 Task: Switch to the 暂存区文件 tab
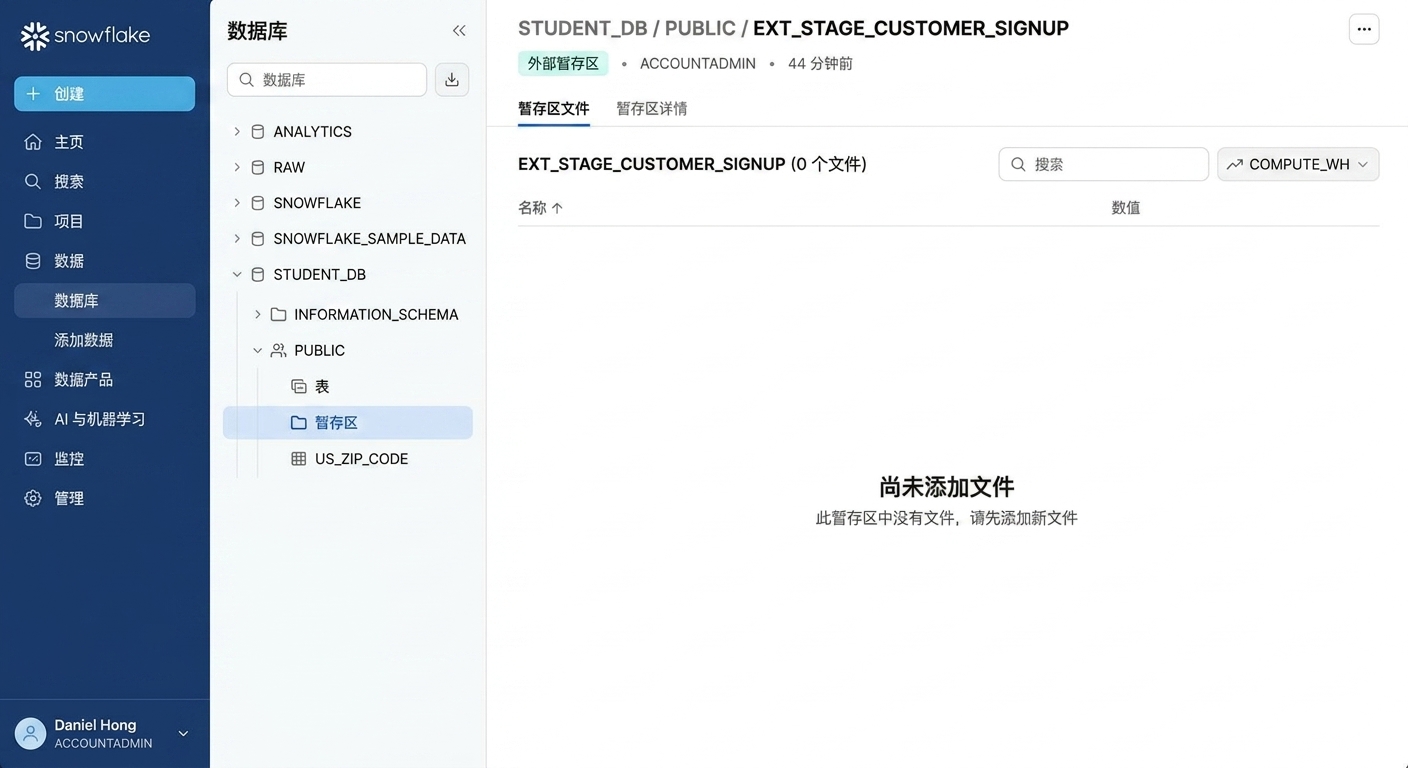pyautogui.click(x=553, y=108)
